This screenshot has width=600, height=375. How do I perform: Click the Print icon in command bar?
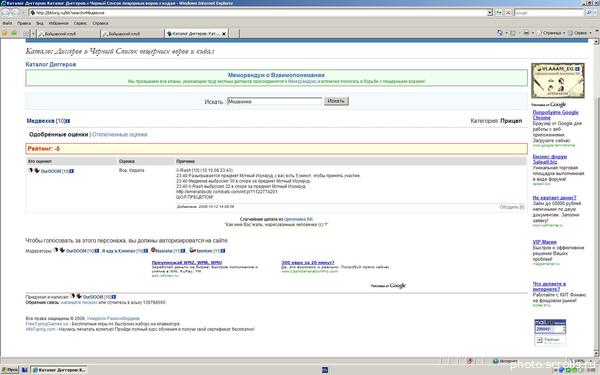(526, 33)
